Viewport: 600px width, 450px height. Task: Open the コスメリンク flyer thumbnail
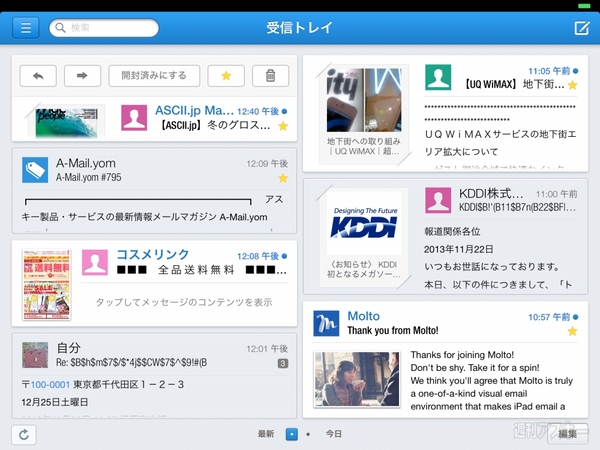(47, 284)
